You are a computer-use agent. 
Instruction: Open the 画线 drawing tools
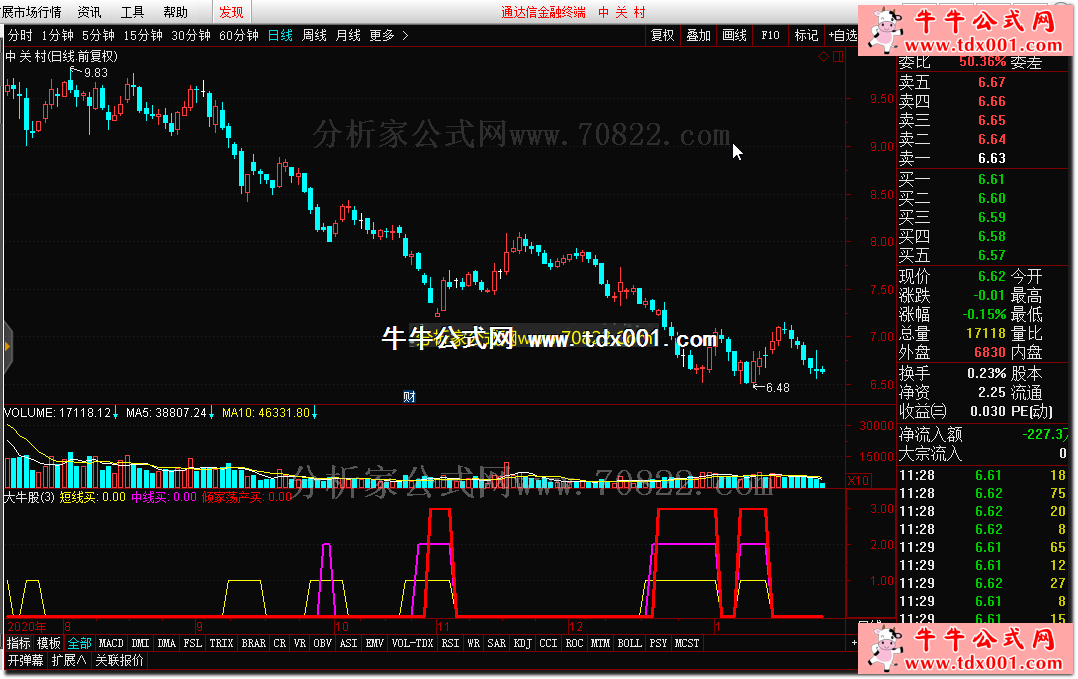[x=734, y=35]
